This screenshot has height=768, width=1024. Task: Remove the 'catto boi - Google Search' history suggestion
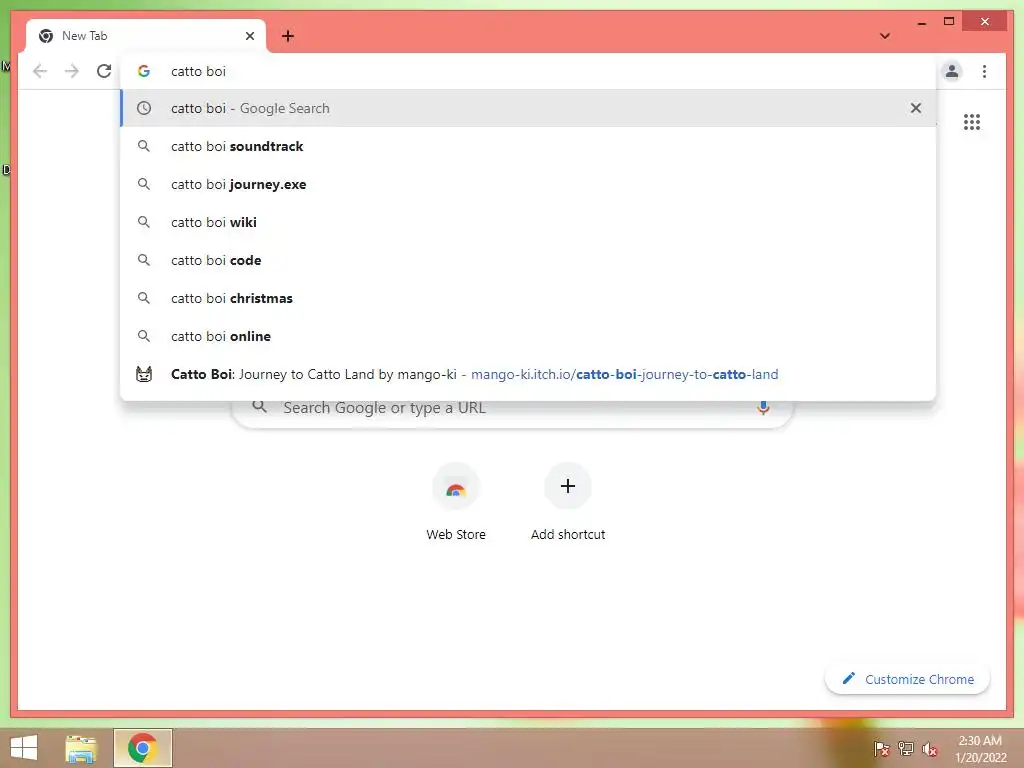tap(916, 108)
